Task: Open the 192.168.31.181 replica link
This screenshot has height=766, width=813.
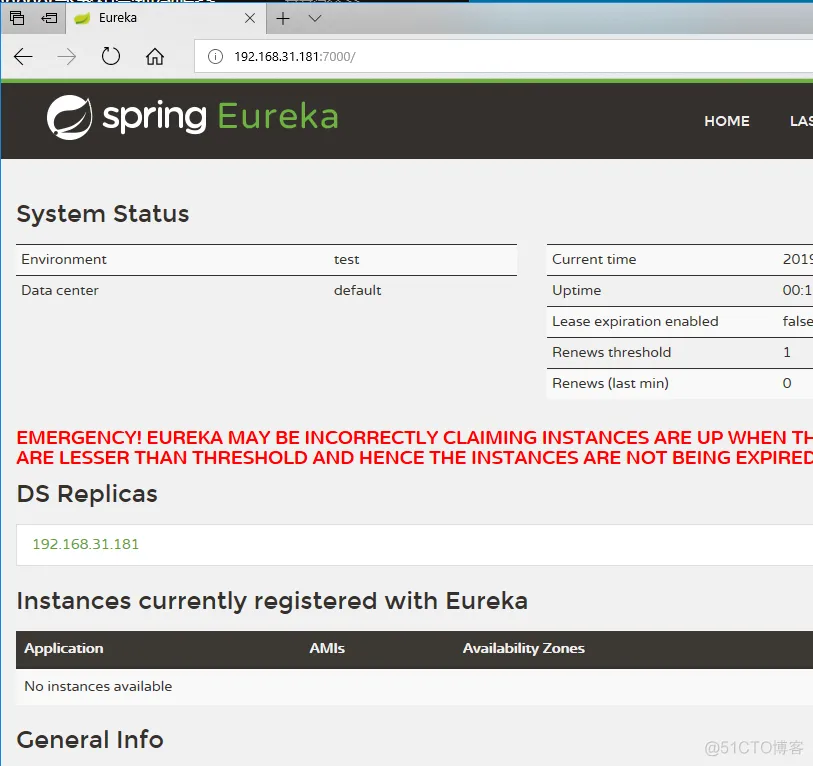Action: coord(86,544)
